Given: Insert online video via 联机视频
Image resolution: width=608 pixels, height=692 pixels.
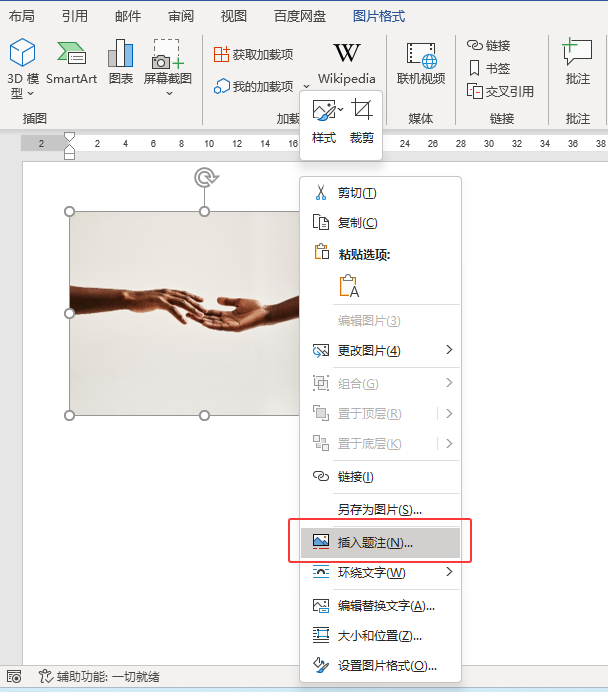Looking at the screenshot, I should [421, 63].
